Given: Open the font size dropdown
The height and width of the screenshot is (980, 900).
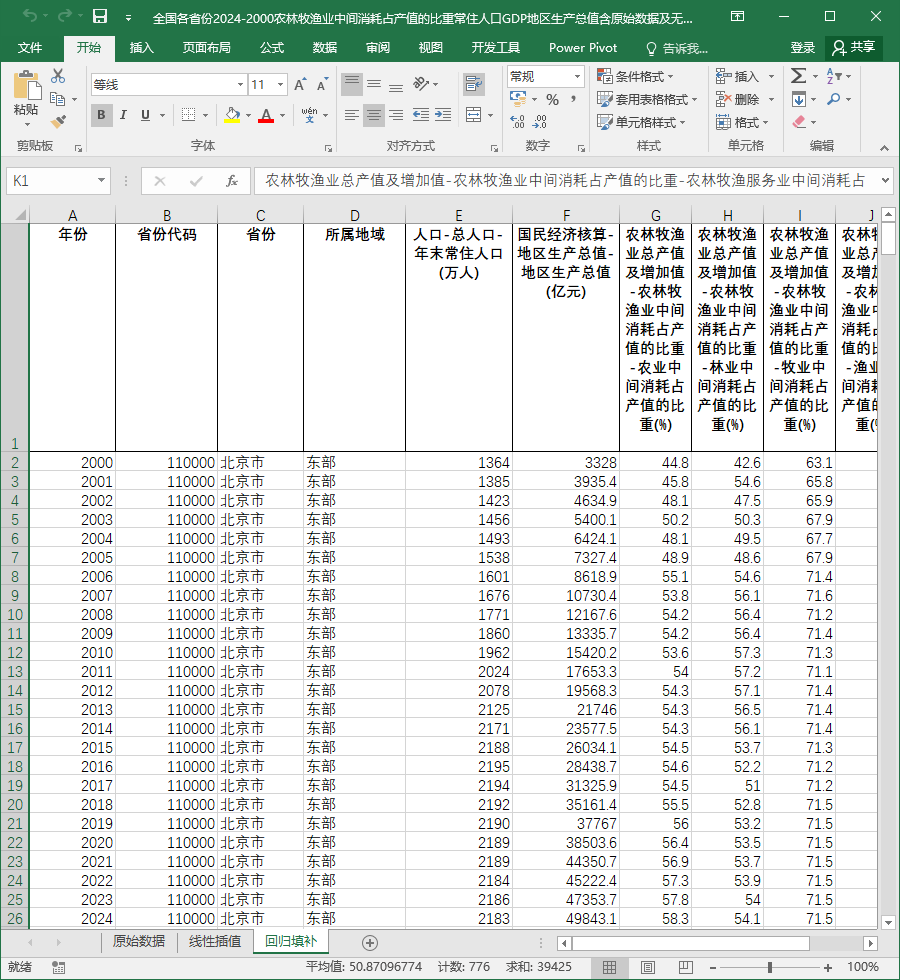Looking at the screenshot, I should click(x=281, y=84).
